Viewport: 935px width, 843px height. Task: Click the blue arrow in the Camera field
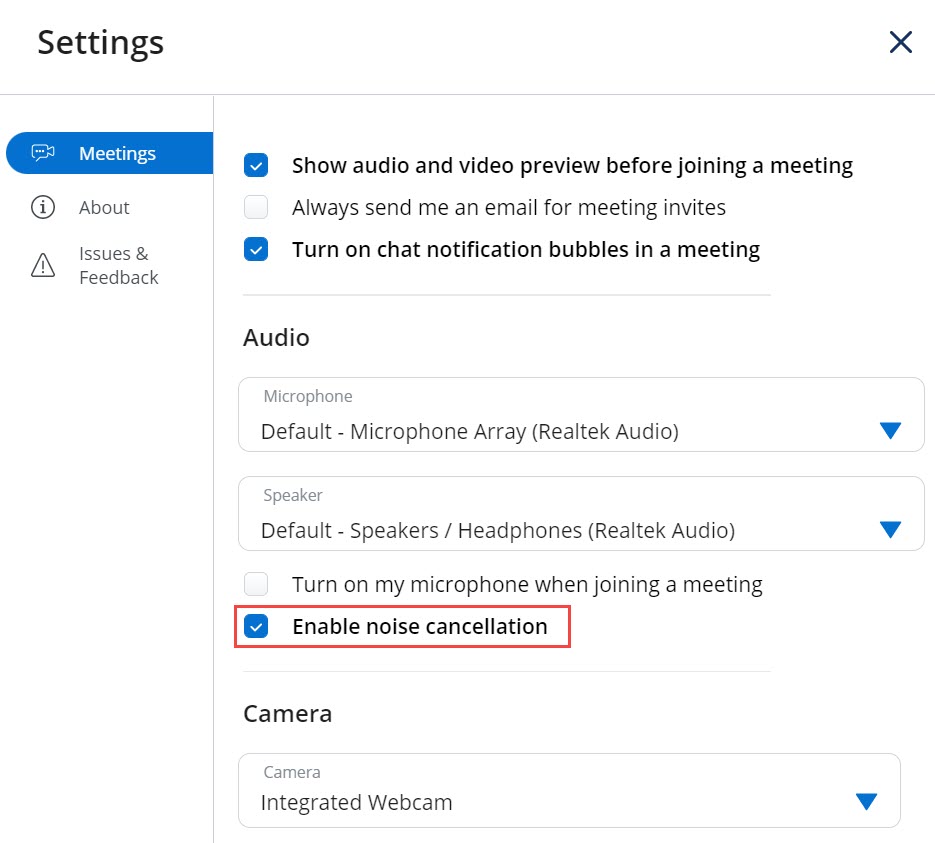pyautogui.click(x=866, y=801)
